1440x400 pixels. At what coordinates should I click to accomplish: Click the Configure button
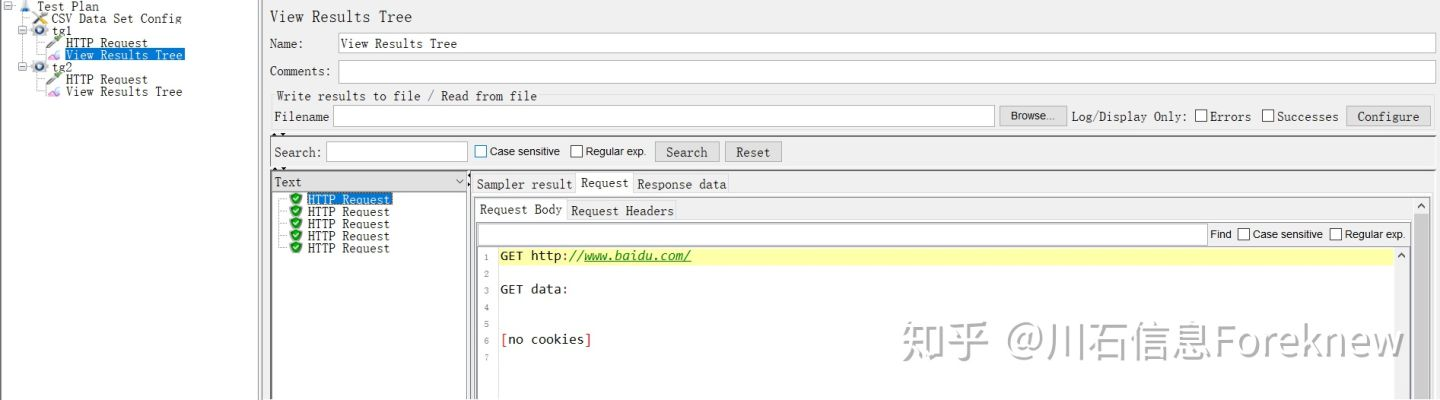[1388, 116]
